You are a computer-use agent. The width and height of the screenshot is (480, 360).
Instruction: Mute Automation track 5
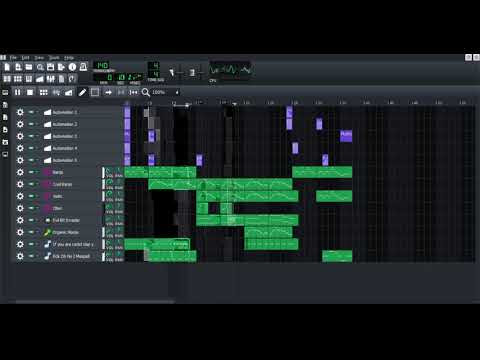pos(31,160)
